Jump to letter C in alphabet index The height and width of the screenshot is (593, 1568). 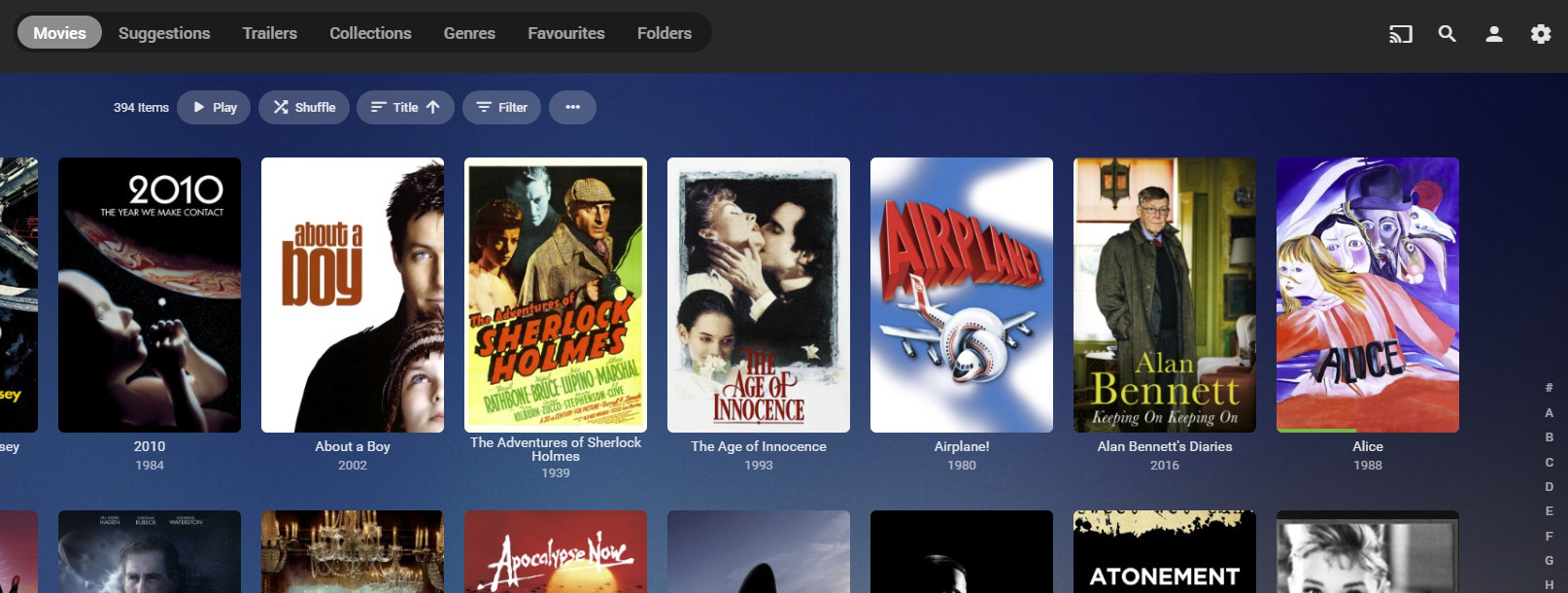(1549, 462)
